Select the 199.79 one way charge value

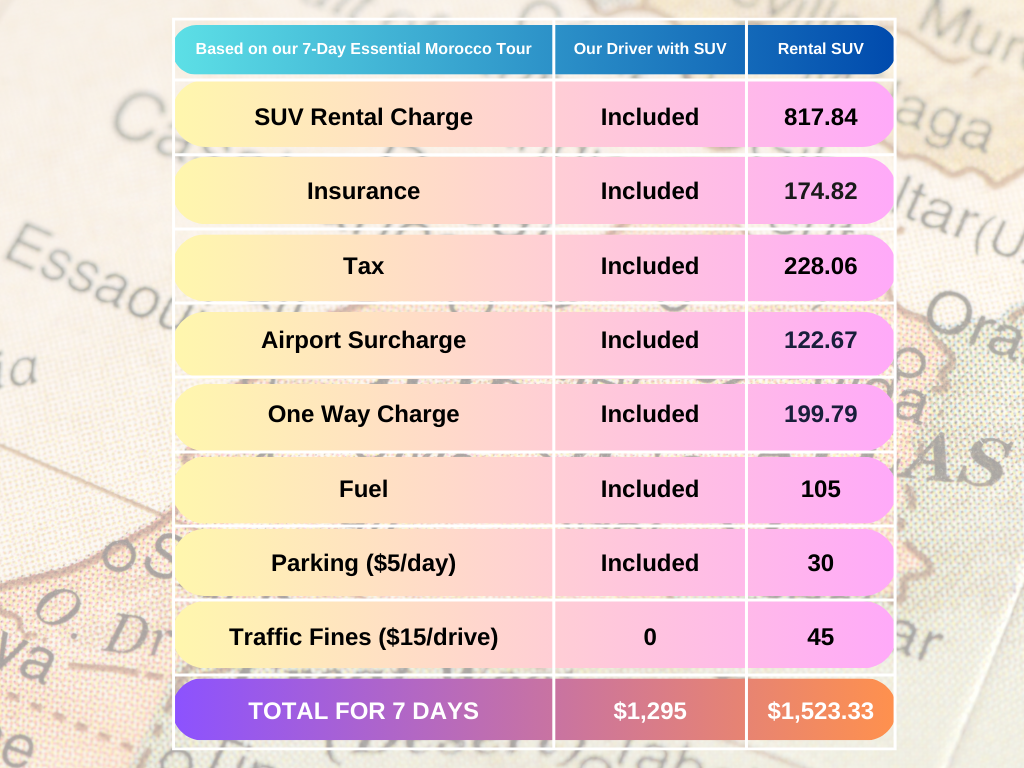point(820,414)
